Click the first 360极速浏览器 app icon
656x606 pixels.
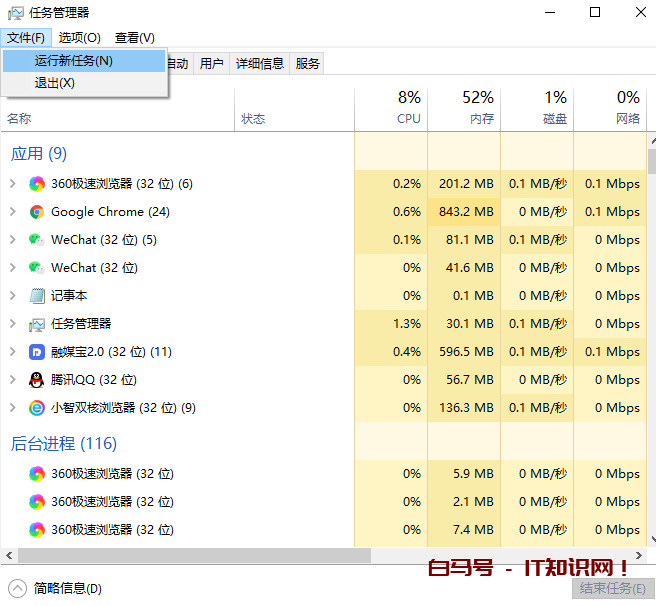(37, 184)
